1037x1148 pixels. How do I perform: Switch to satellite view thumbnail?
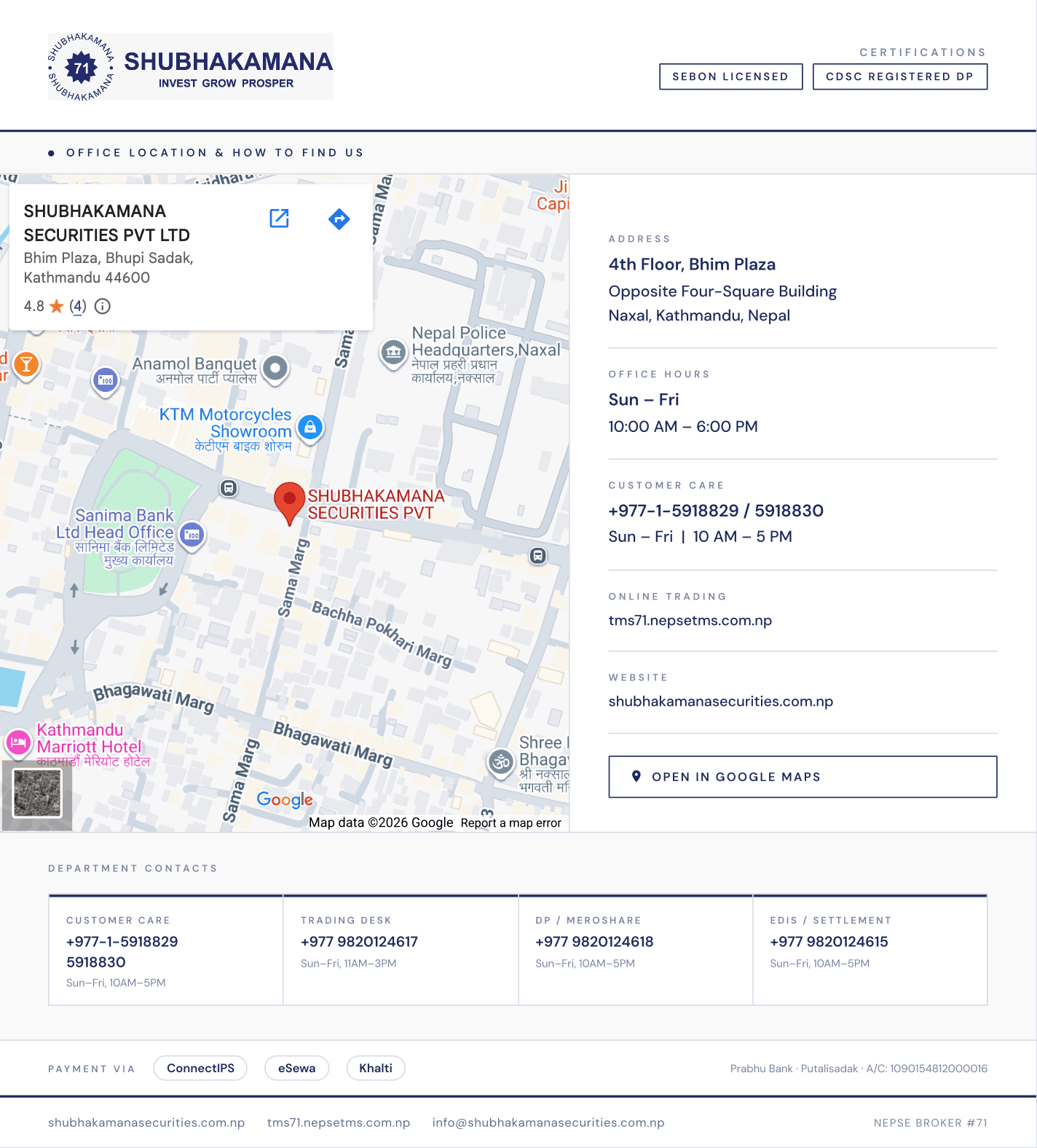(x=37, y=794)
